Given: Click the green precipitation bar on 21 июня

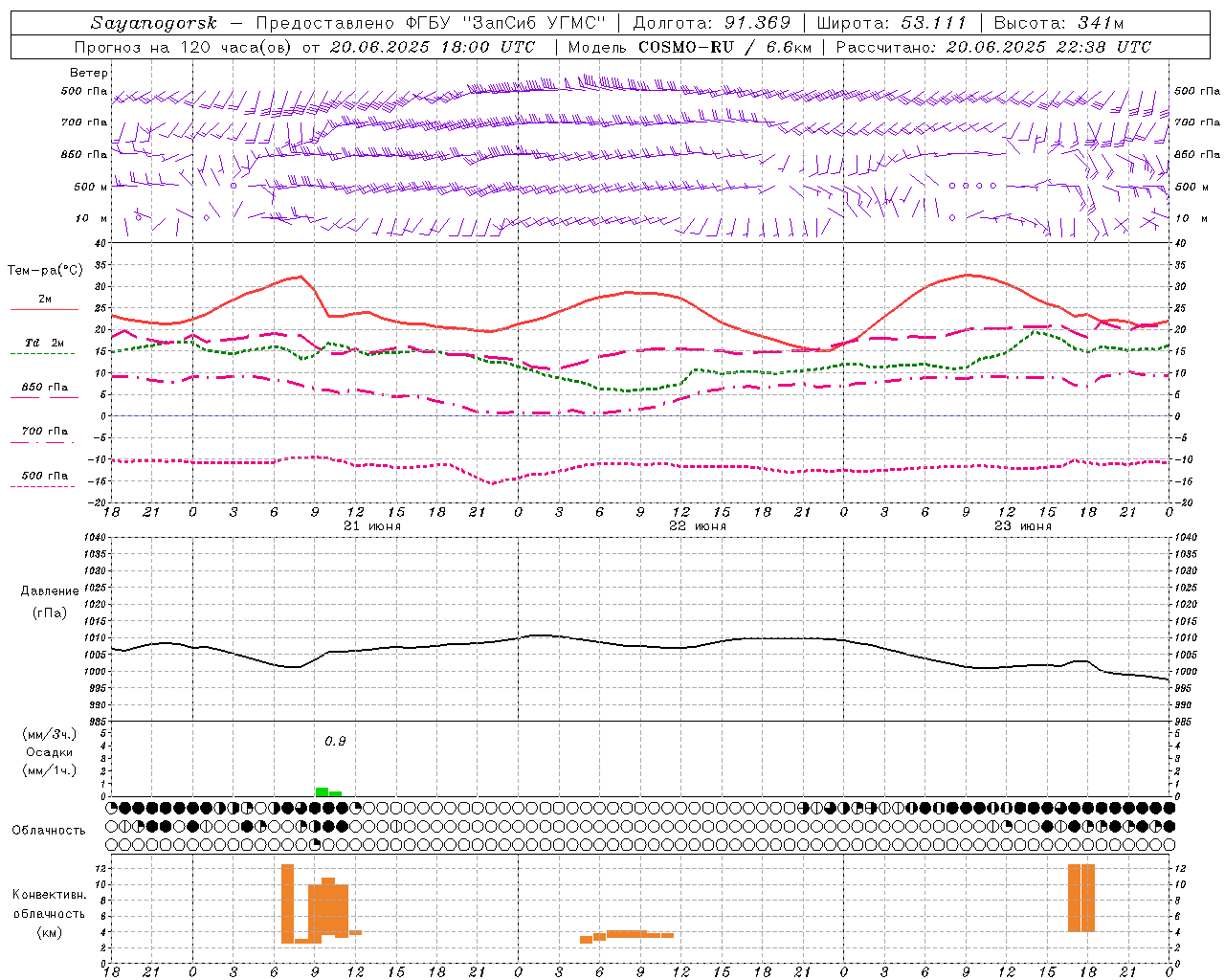Looking at the screenshot, I should [x=328, y=792].
